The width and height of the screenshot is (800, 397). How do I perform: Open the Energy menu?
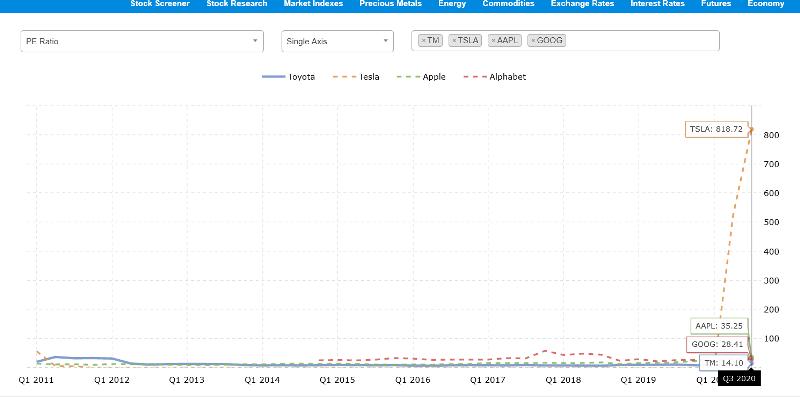pos(452,4)
